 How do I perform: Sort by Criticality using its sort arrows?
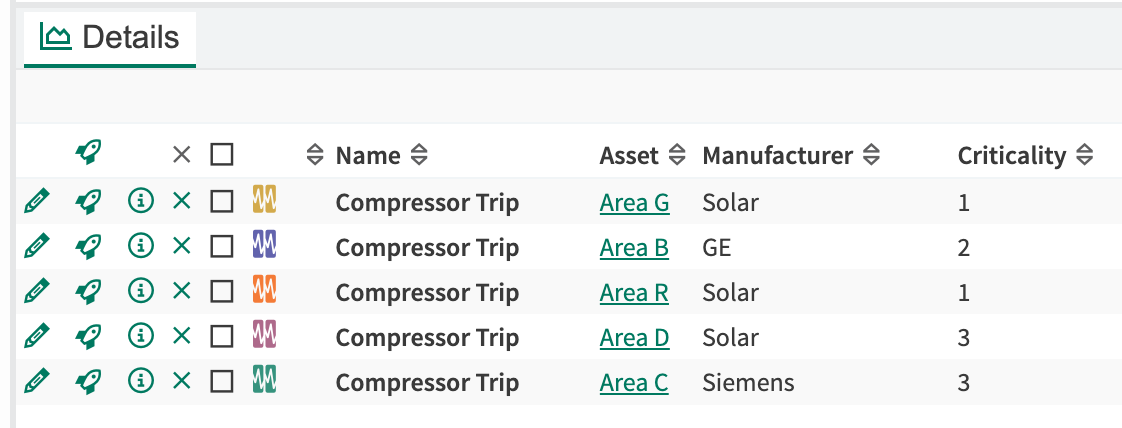1084,155
